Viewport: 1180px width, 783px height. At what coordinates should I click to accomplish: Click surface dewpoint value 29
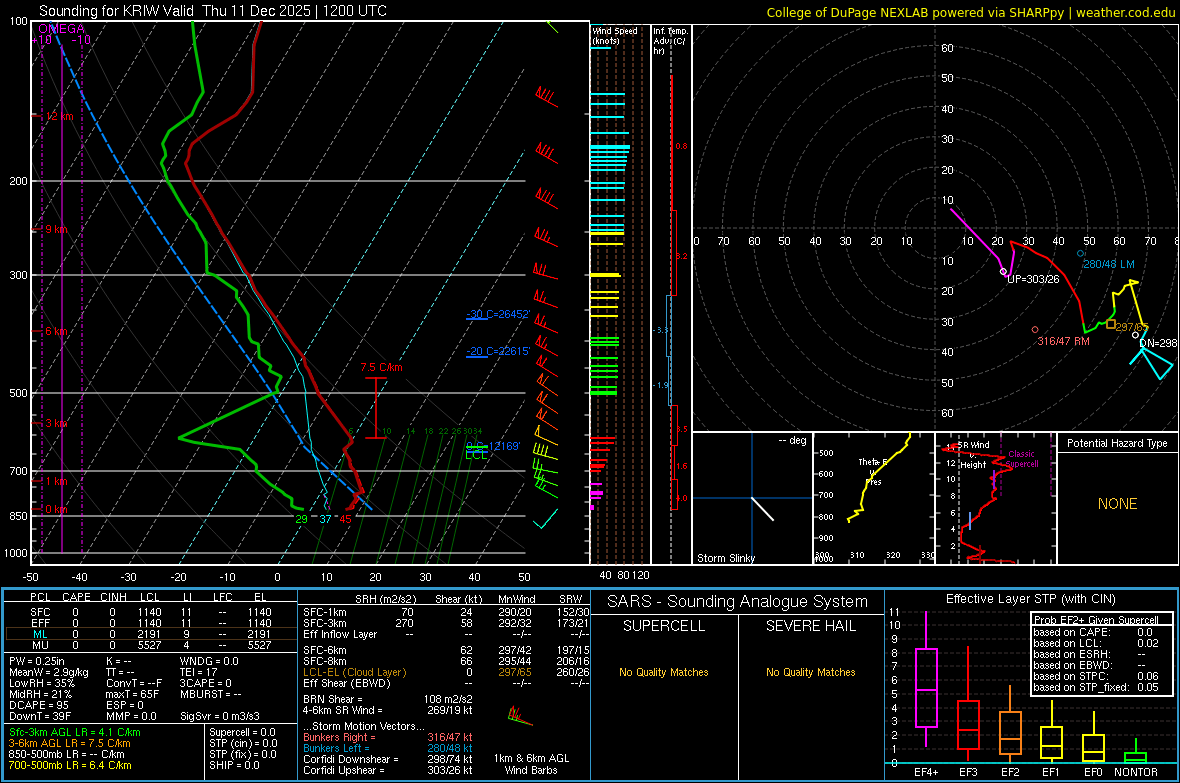point(301,519)
